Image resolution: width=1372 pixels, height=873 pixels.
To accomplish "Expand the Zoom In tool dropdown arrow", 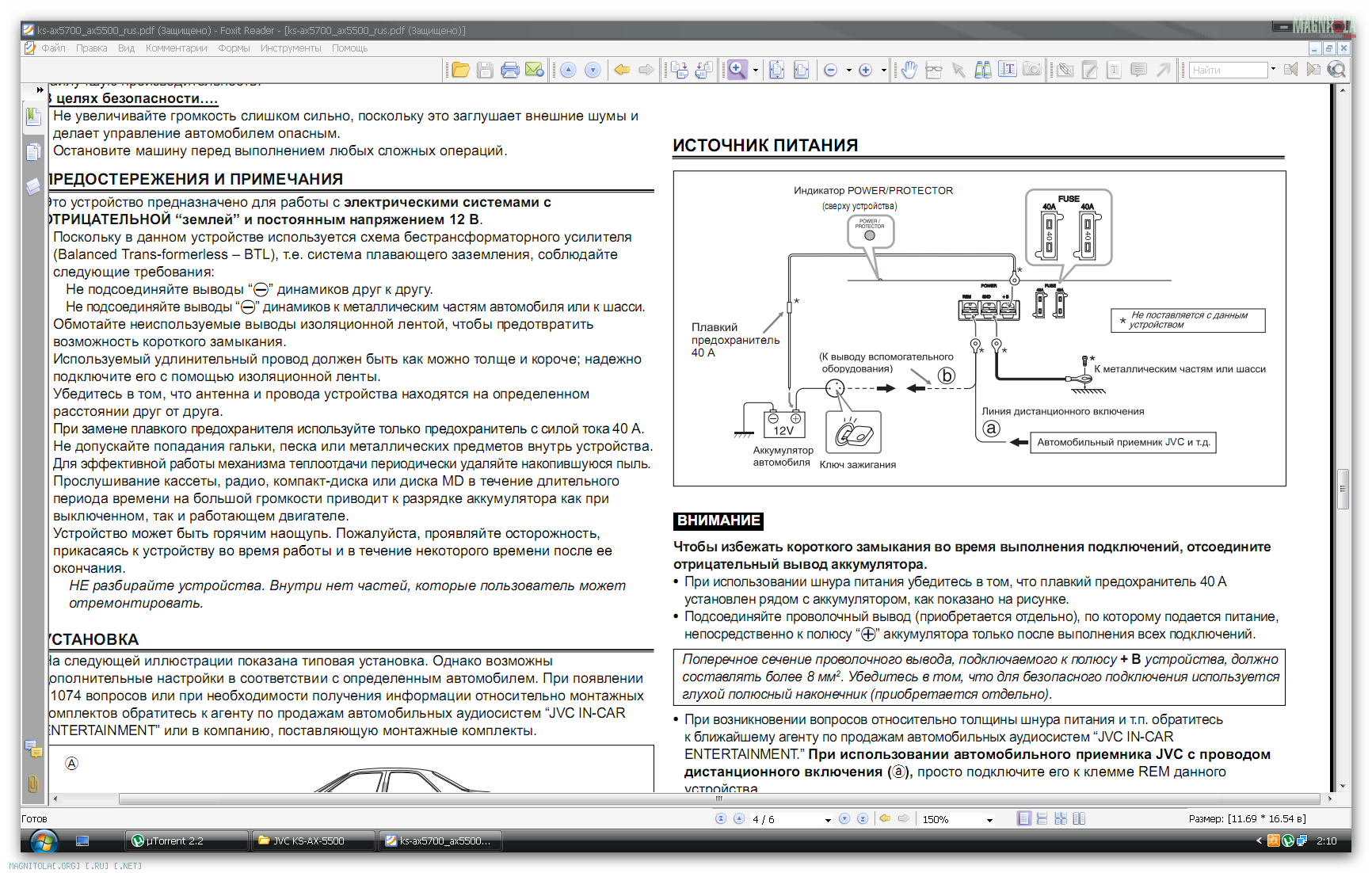I will 756,70.
